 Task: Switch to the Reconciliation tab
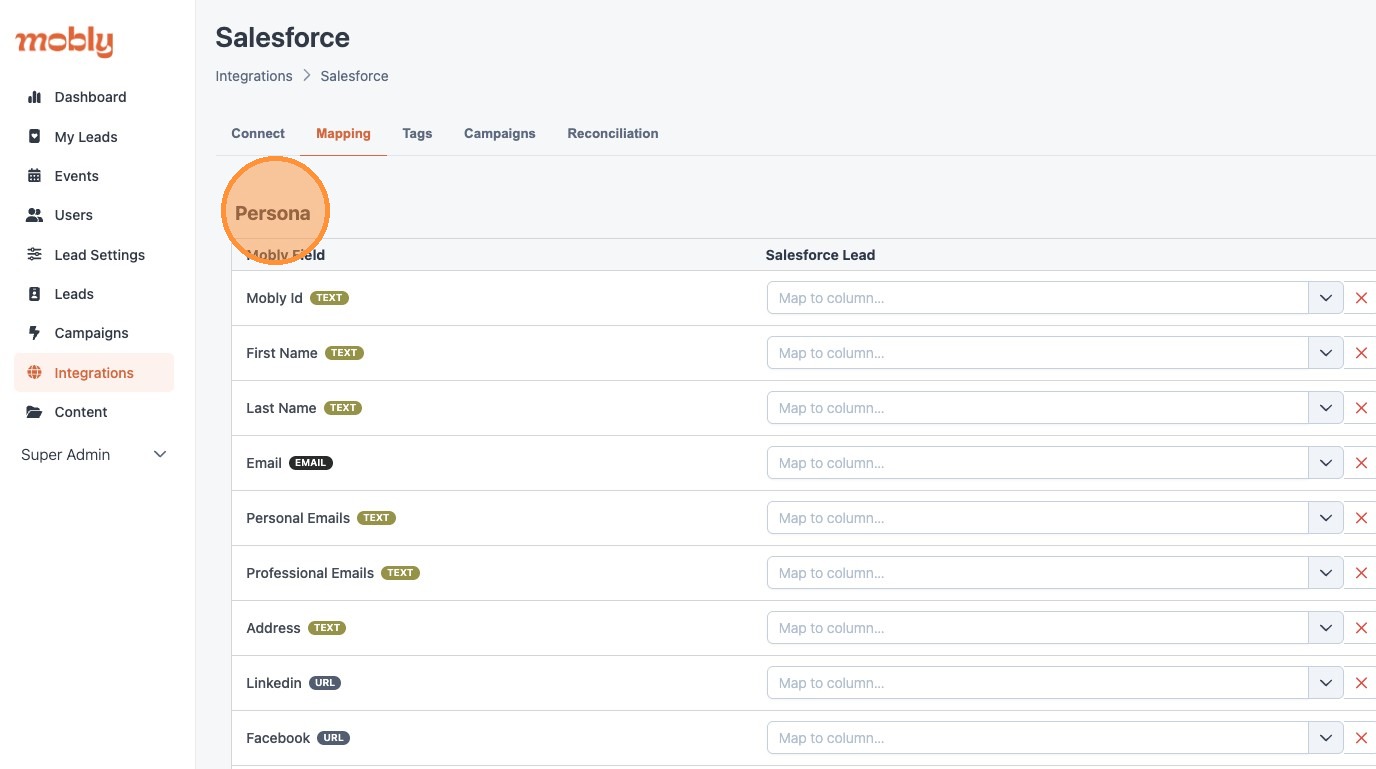tap(612, 133)
